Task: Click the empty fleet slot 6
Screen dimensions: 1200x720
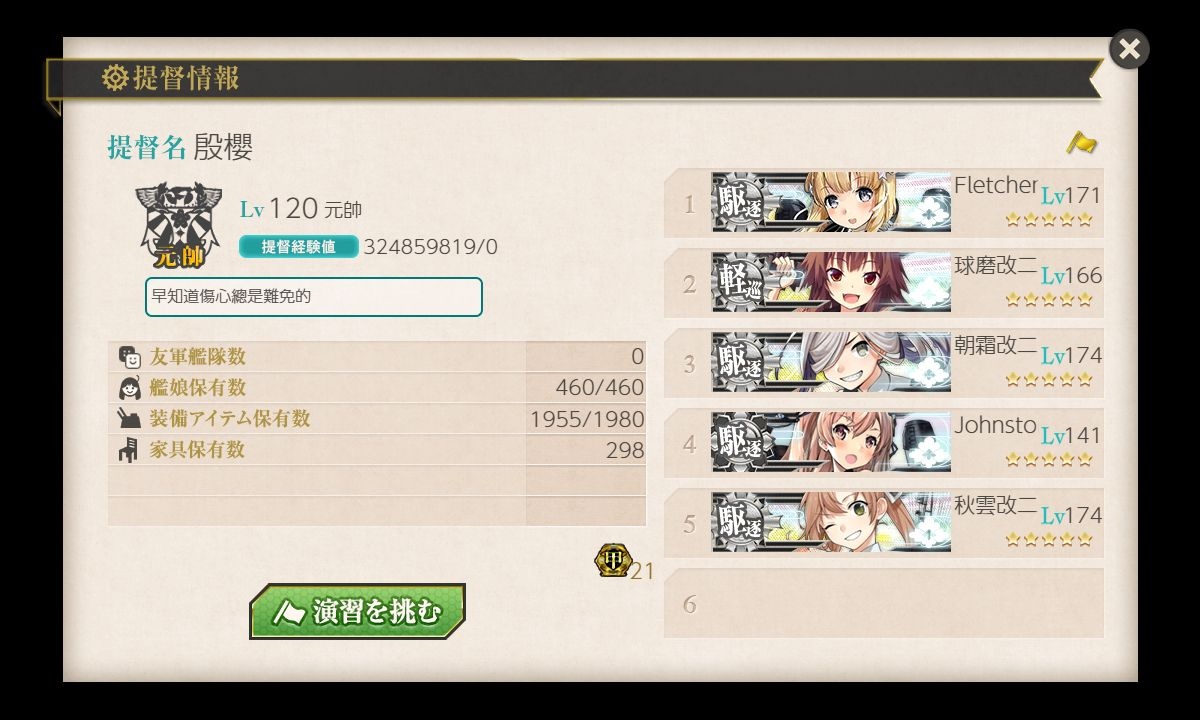Action: coord(884,603)
